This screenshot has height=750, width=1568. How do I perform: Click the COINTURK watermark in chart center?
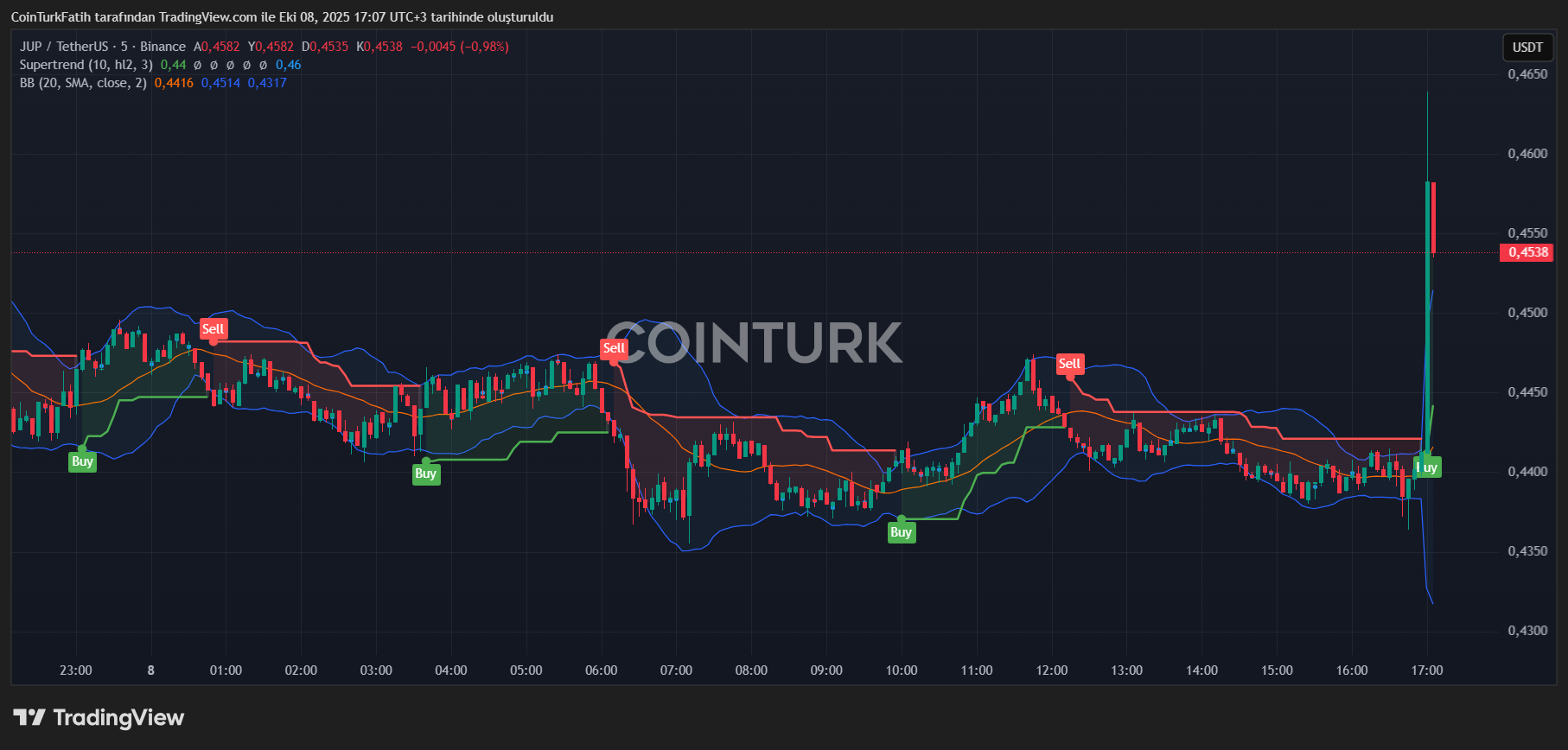point(754,343)
